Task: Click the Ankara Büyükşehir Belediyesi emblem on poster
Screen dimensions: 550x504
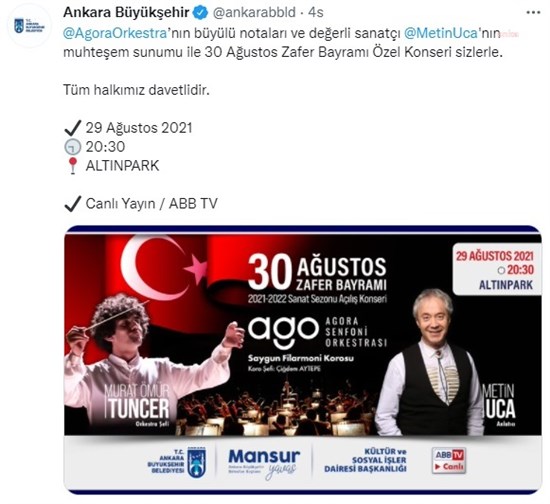Action: pyautogui.click(x=196, y=462)
